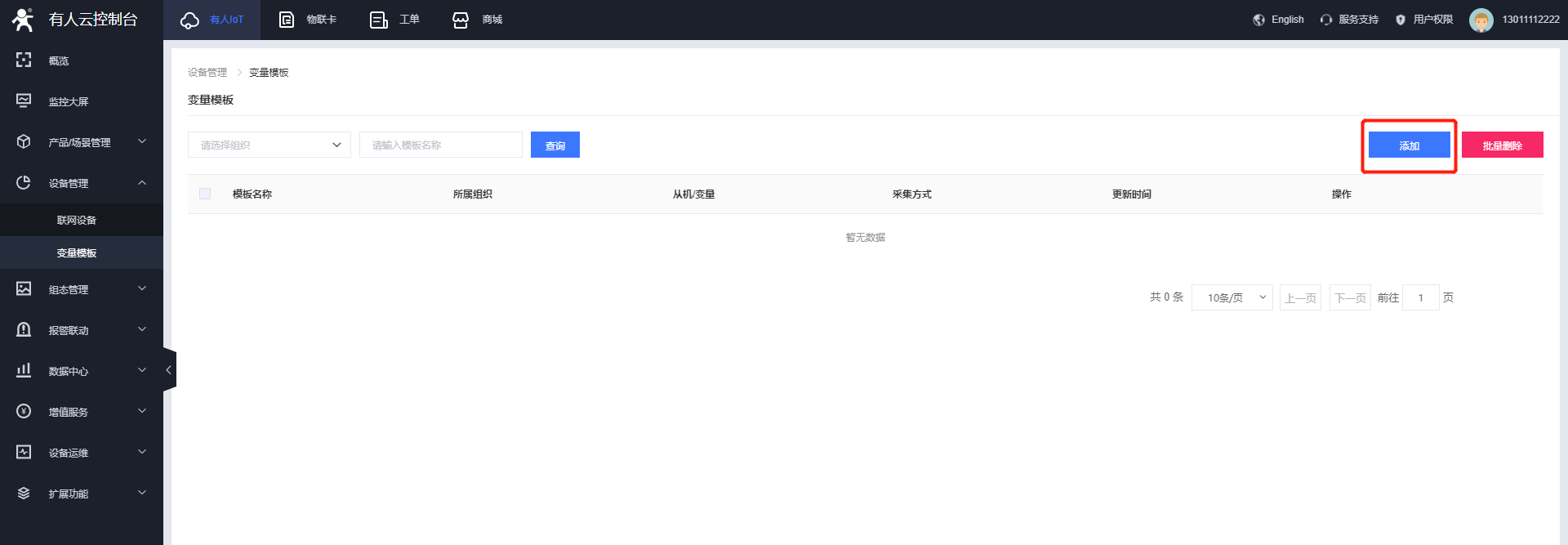Click the 组态管理 image icon

coord(24,288)
